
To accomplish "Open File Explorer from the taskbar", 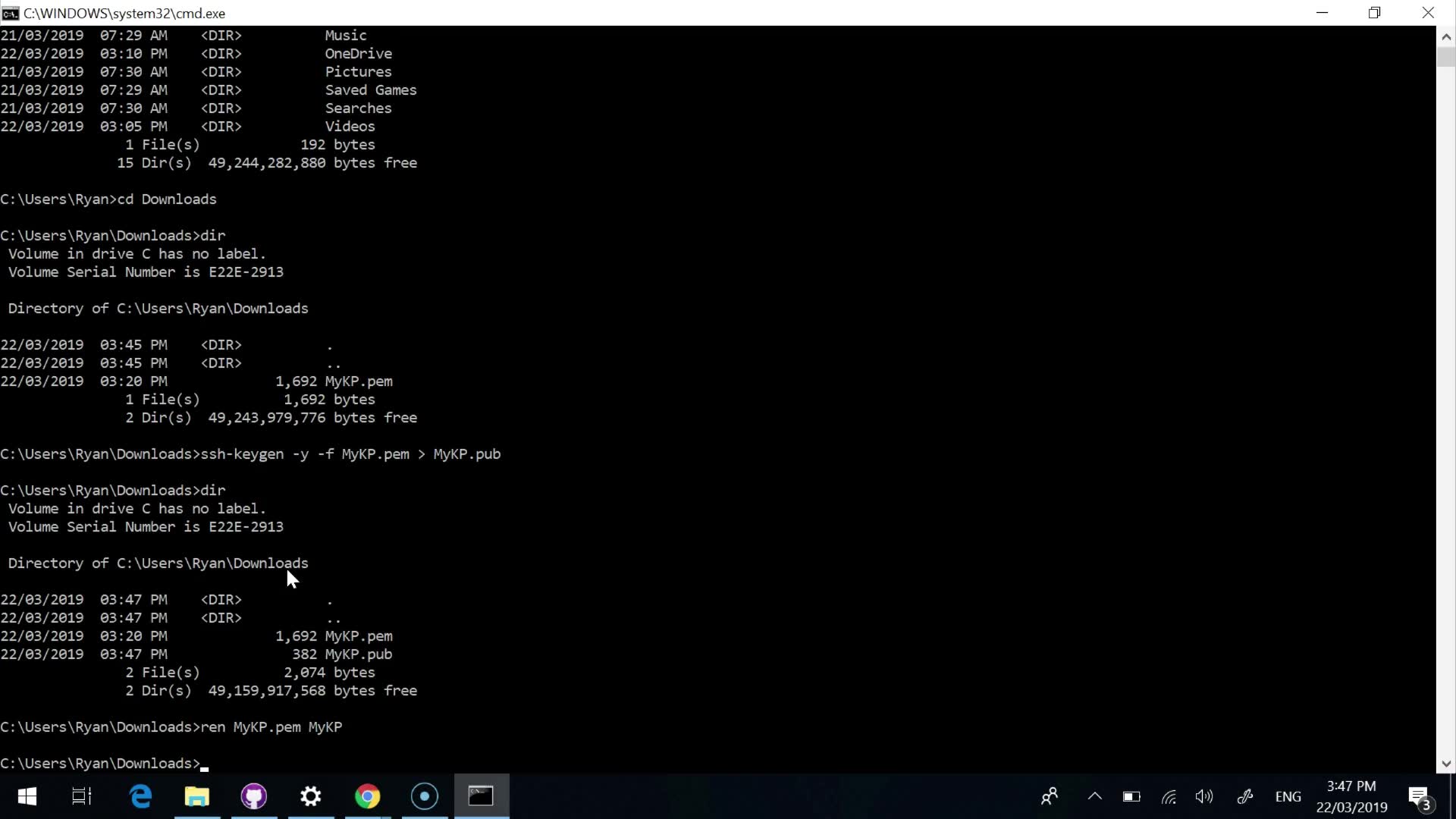I will [x=197, y=796].
